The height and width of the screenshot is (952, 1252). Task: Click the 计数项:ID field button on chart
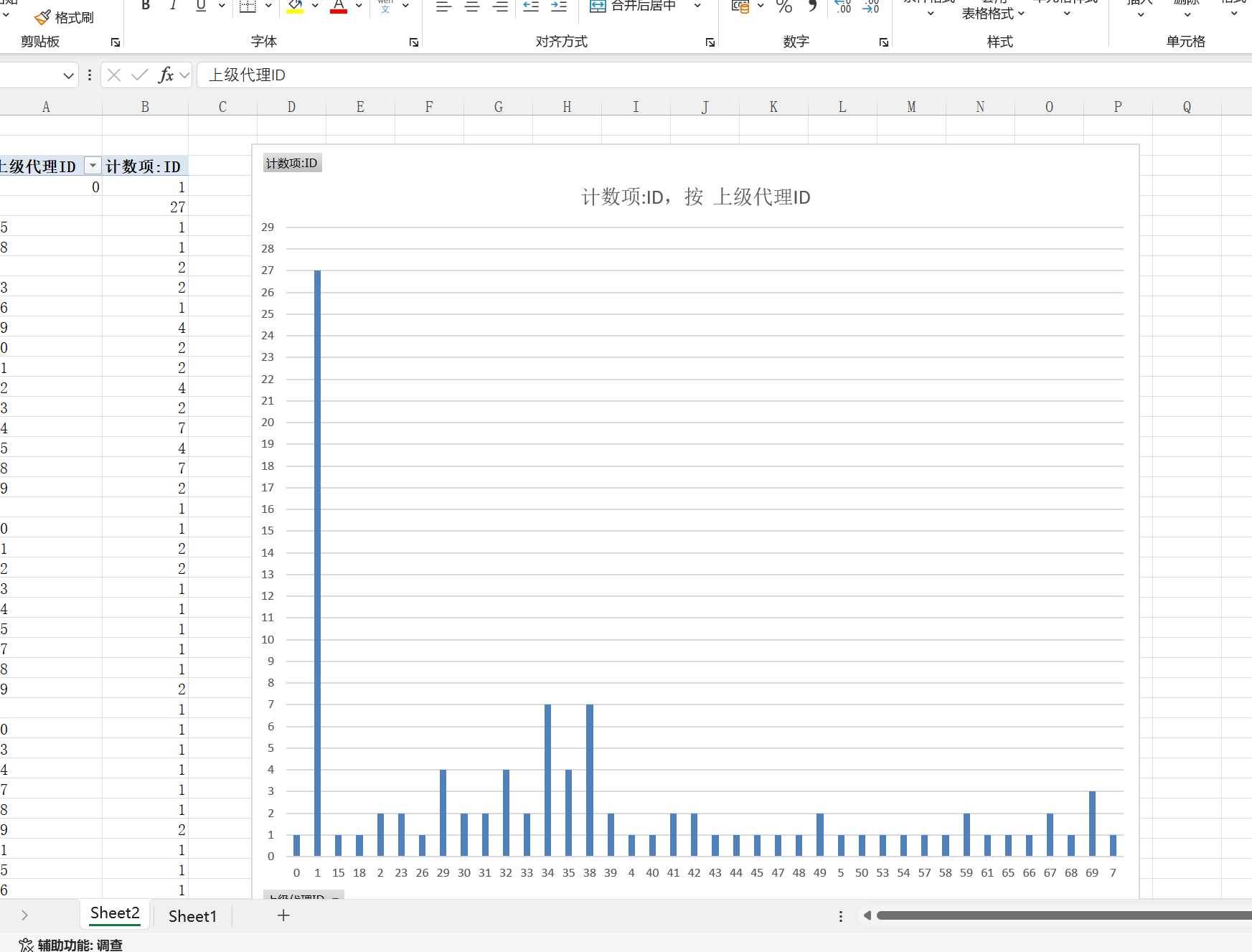pyautogui.click(x=292, y=164)
